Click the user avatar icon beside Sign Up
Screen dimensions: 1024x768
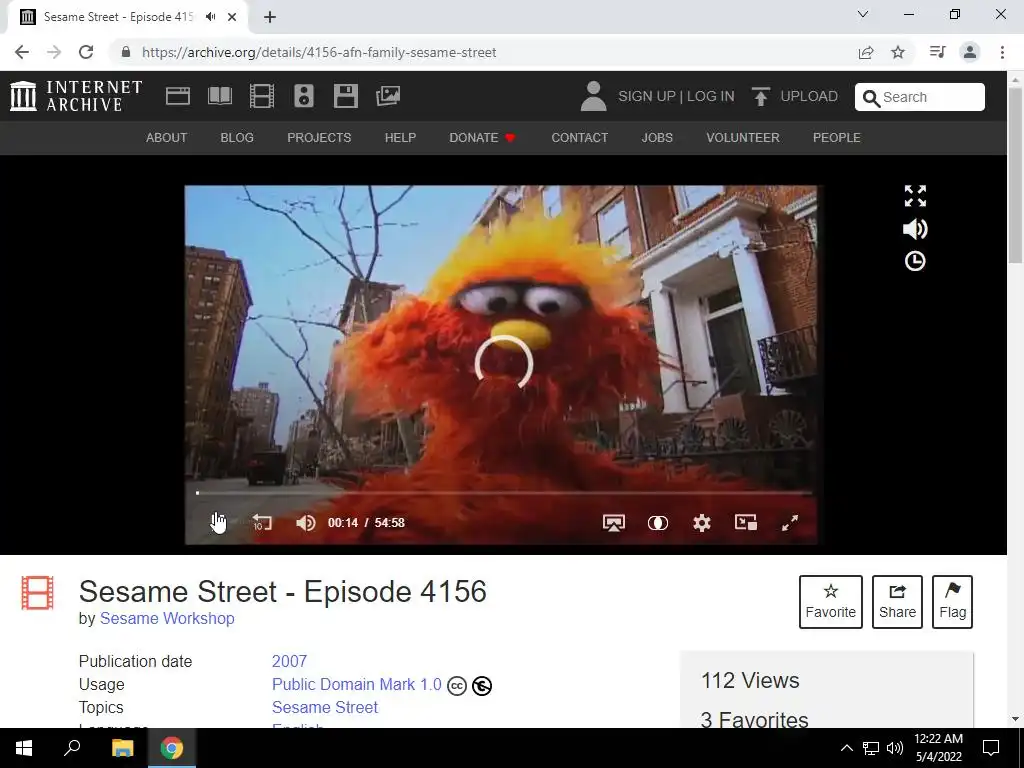[x=593, y=96]
